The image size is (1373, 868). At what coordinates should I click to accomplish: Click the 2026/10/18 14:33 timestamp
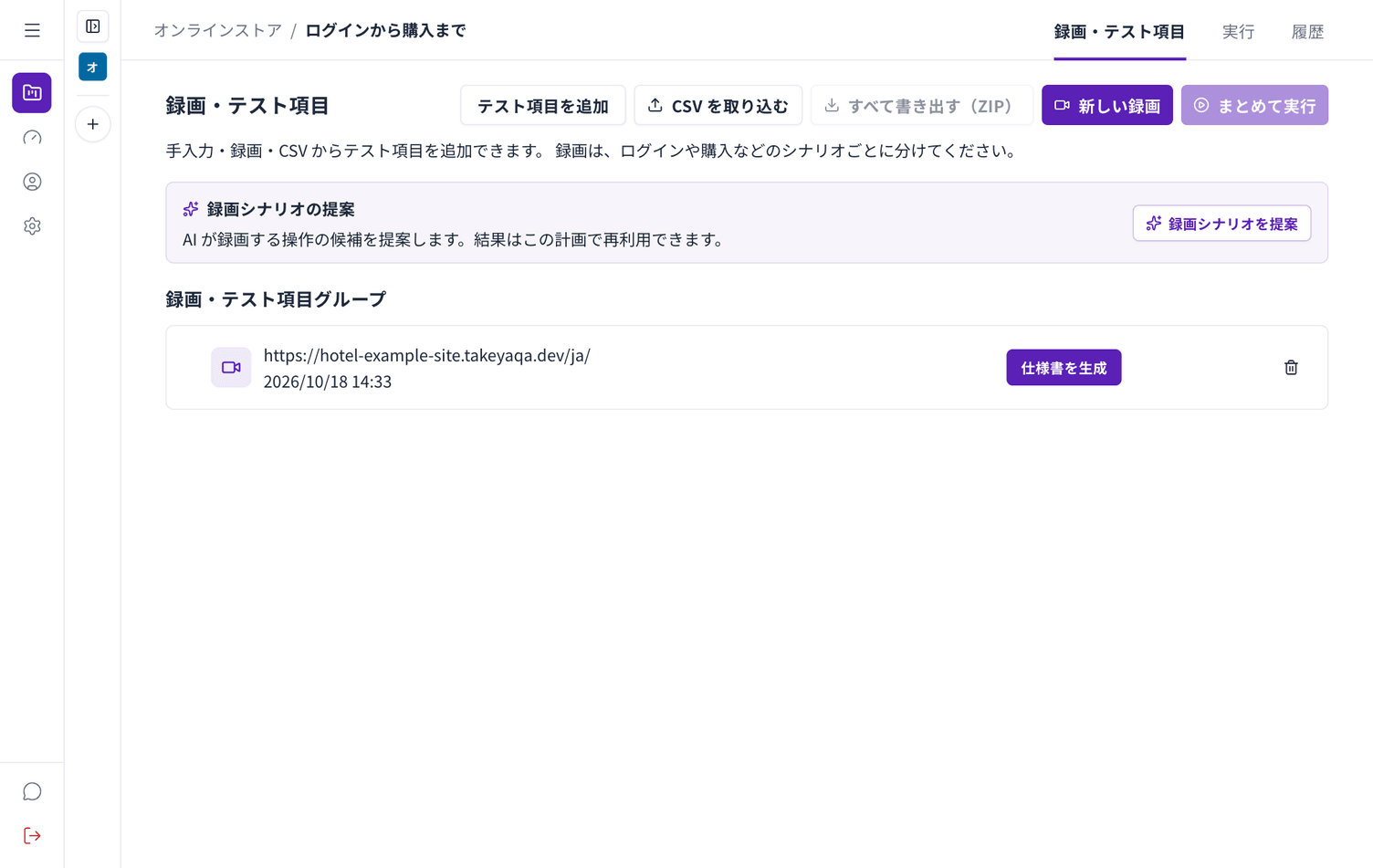pyautogui.click(x=328, y=382)
